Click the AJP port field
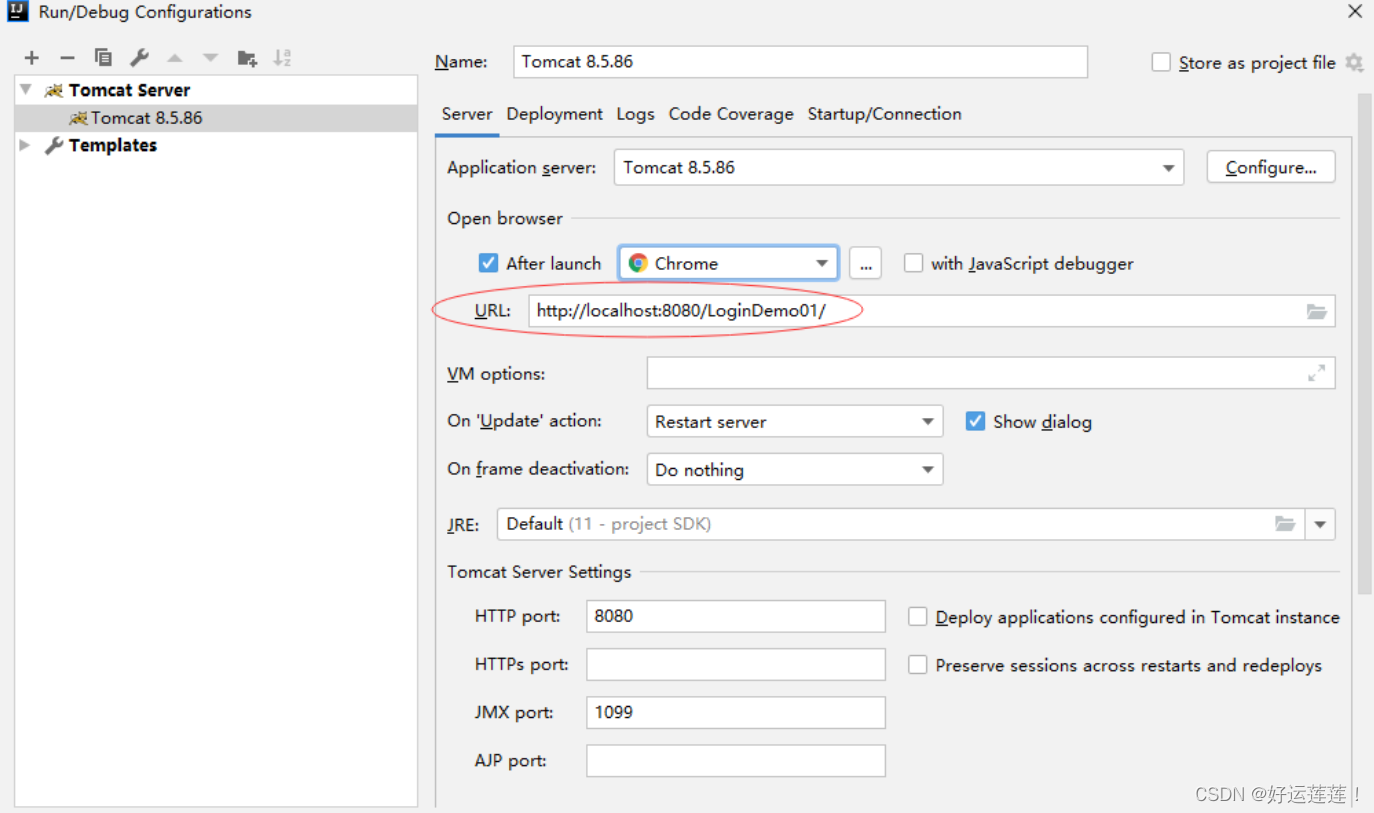The height and width of the screenshot is (813, 1374). coord(736,760)
